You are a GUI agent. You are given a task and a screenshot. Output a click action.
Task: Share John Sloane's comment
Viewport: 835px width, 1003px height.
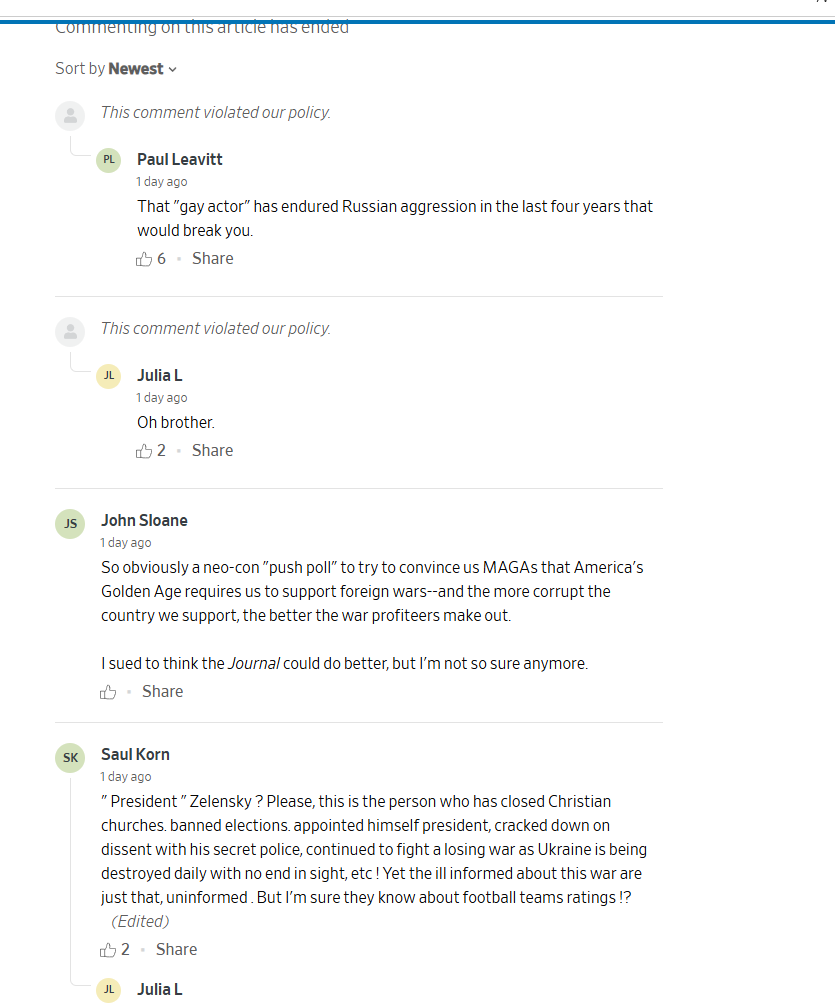[x=162, y=692]
